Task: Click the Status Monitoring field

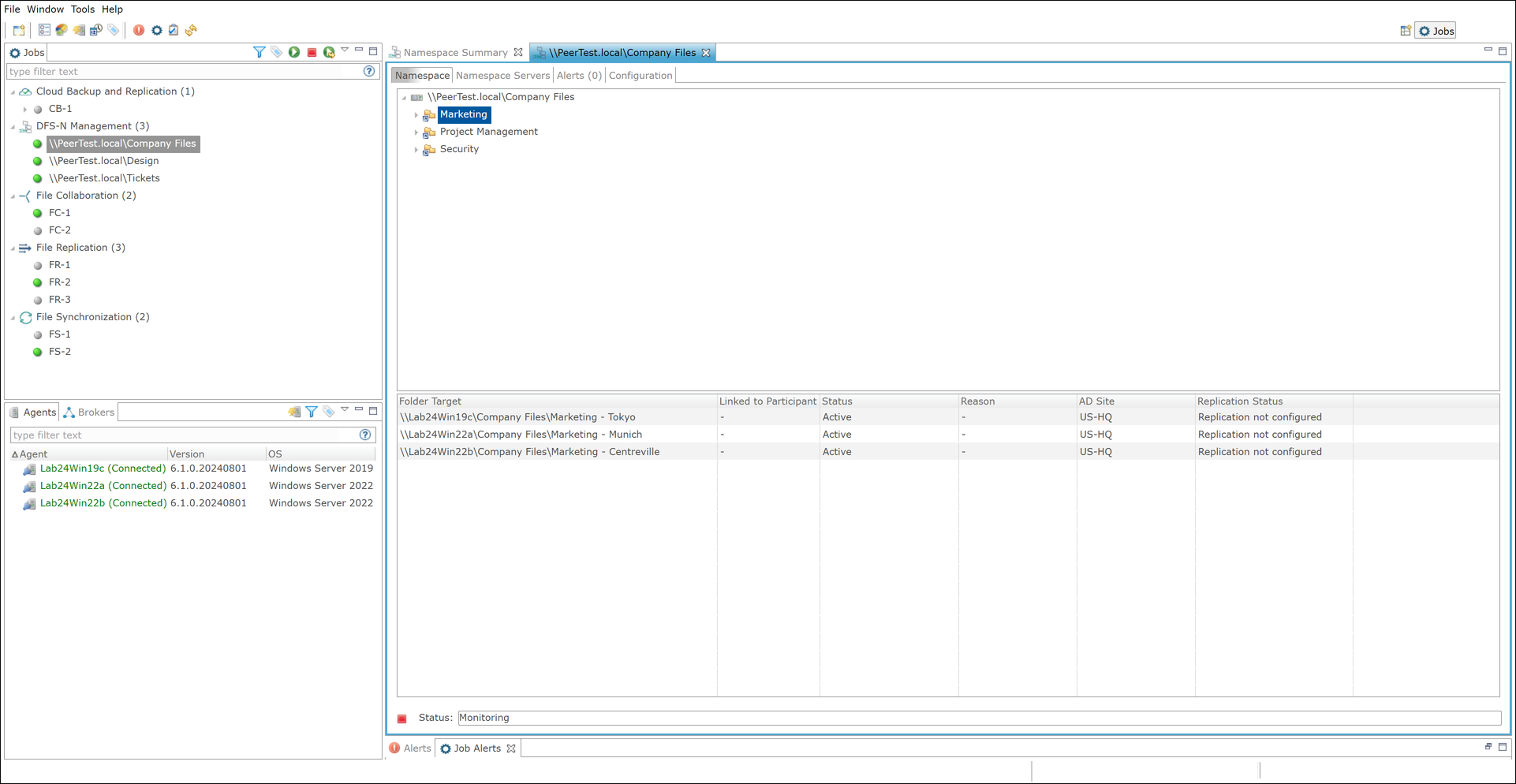Action: tap(979, 718)
